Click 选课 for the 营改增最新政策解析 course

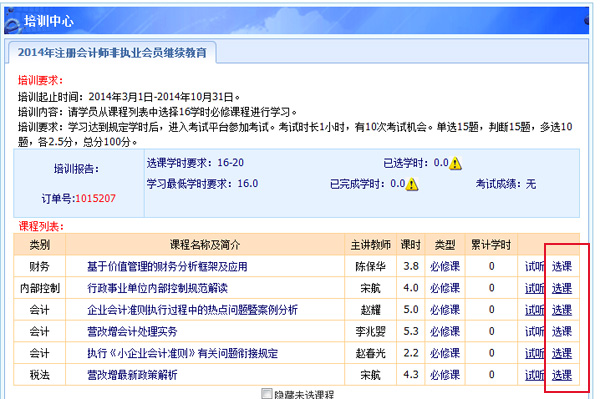(x=562, y=375)
